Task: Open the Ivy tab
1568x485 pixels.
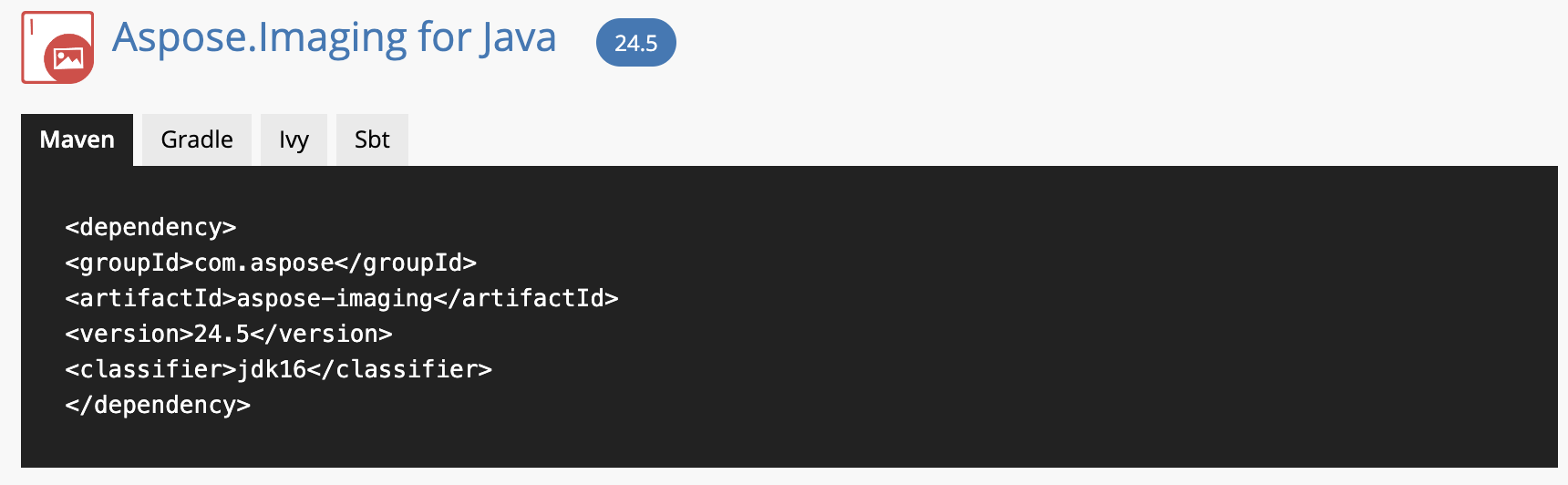Action: [294, 139]
